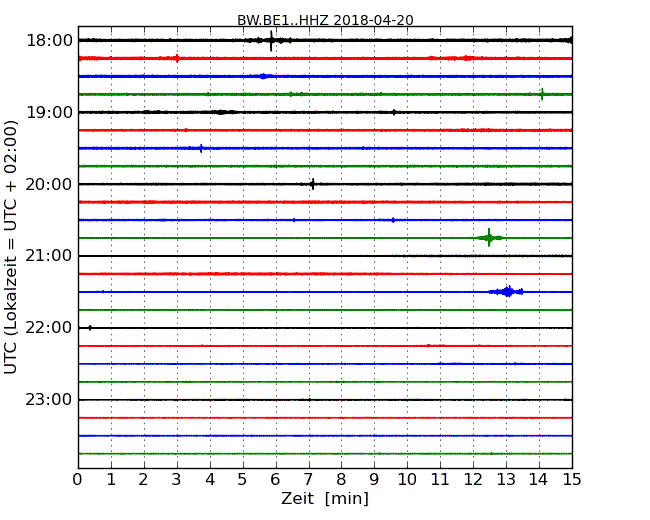This screenshot has width=650, height=520.
Task: Click the 20:00 time label
Action: pyautogui.click(x=49, y=184)
